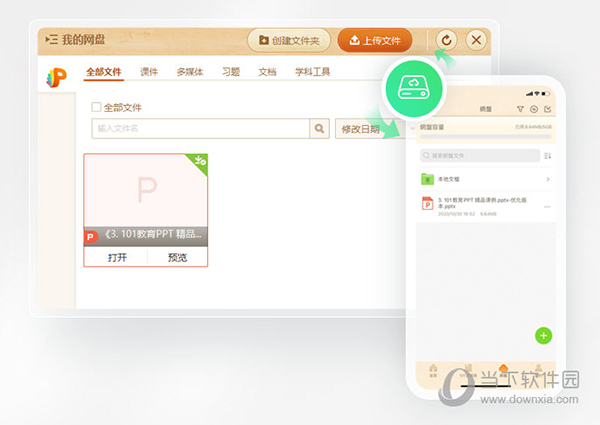Open the more options dots on pptx row
Viewport: 600px width, 425px height.
coord(547,207)
